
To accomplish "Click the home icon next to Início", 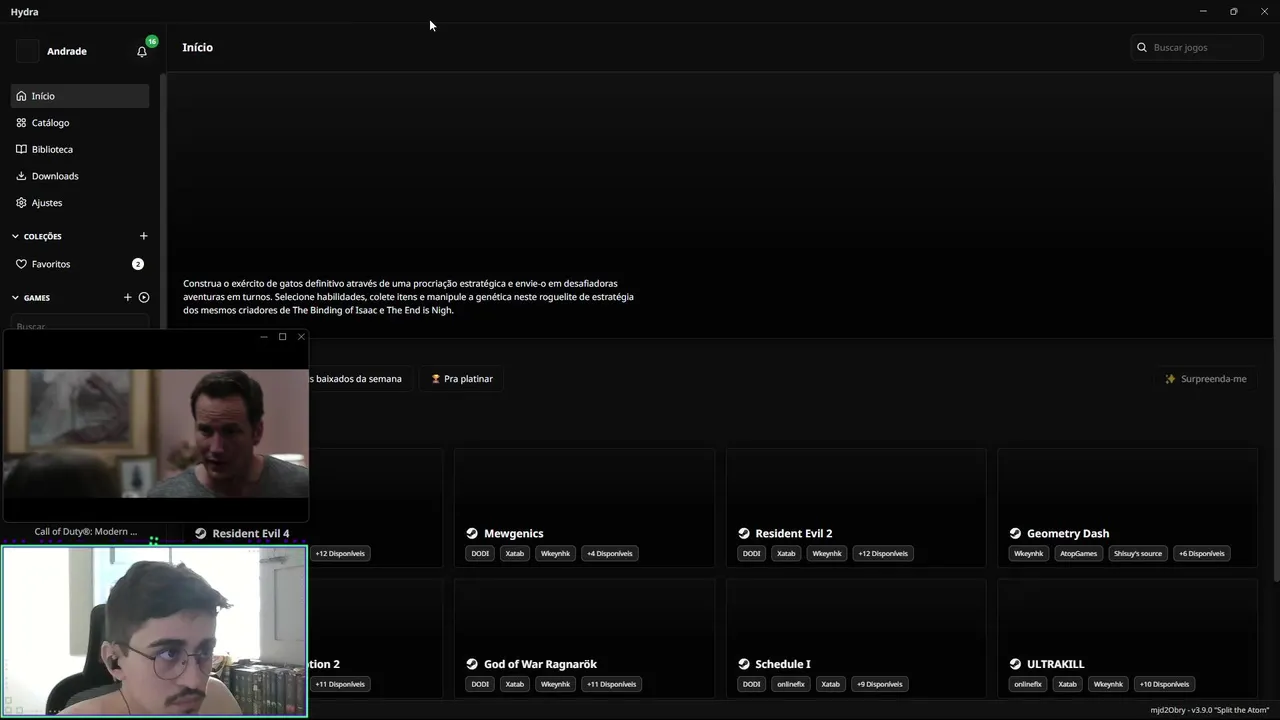I will coord(21,96).
